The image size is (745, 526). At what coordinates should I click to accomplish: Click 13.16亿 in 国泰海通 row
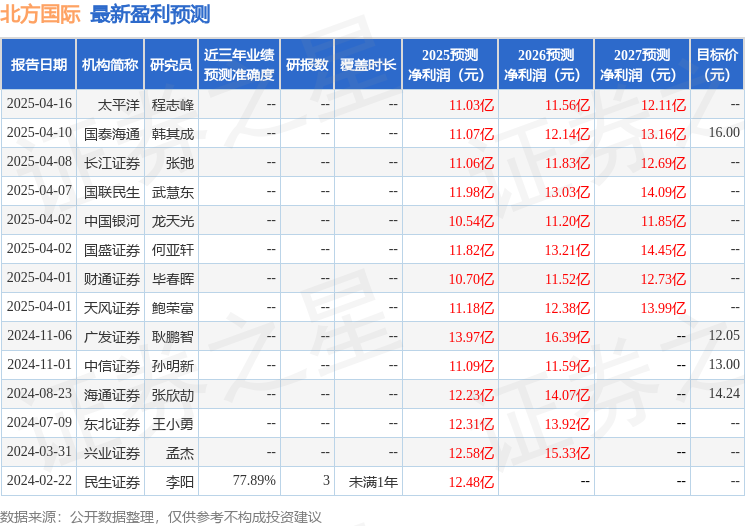click(x=664, y=134)
